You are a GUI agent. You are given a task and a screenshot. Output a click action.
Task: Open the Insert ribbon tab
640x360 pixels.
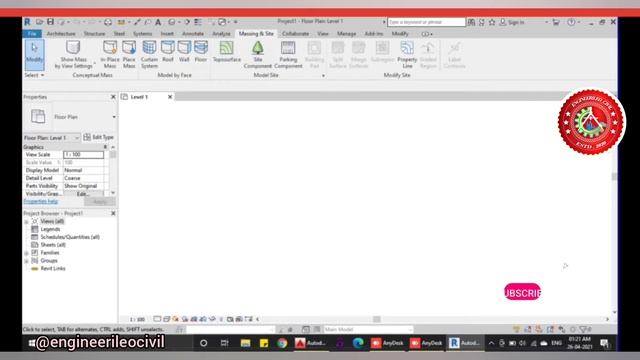pos(167,33)
